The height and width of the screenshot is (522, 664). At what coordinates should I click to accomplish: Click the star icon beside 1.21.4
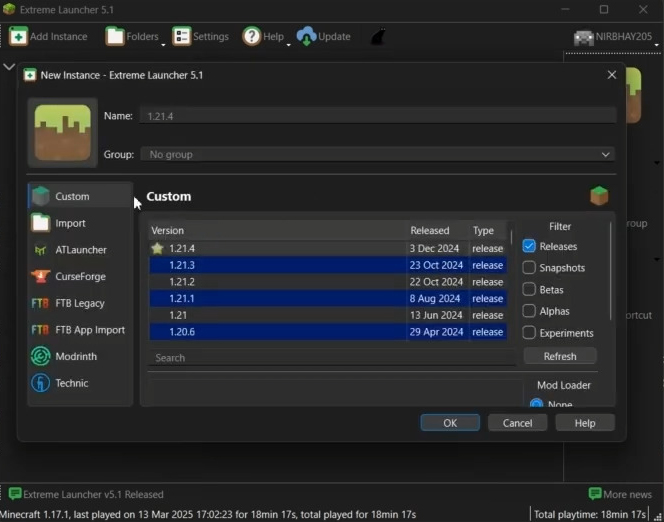[x=158, y=248]
